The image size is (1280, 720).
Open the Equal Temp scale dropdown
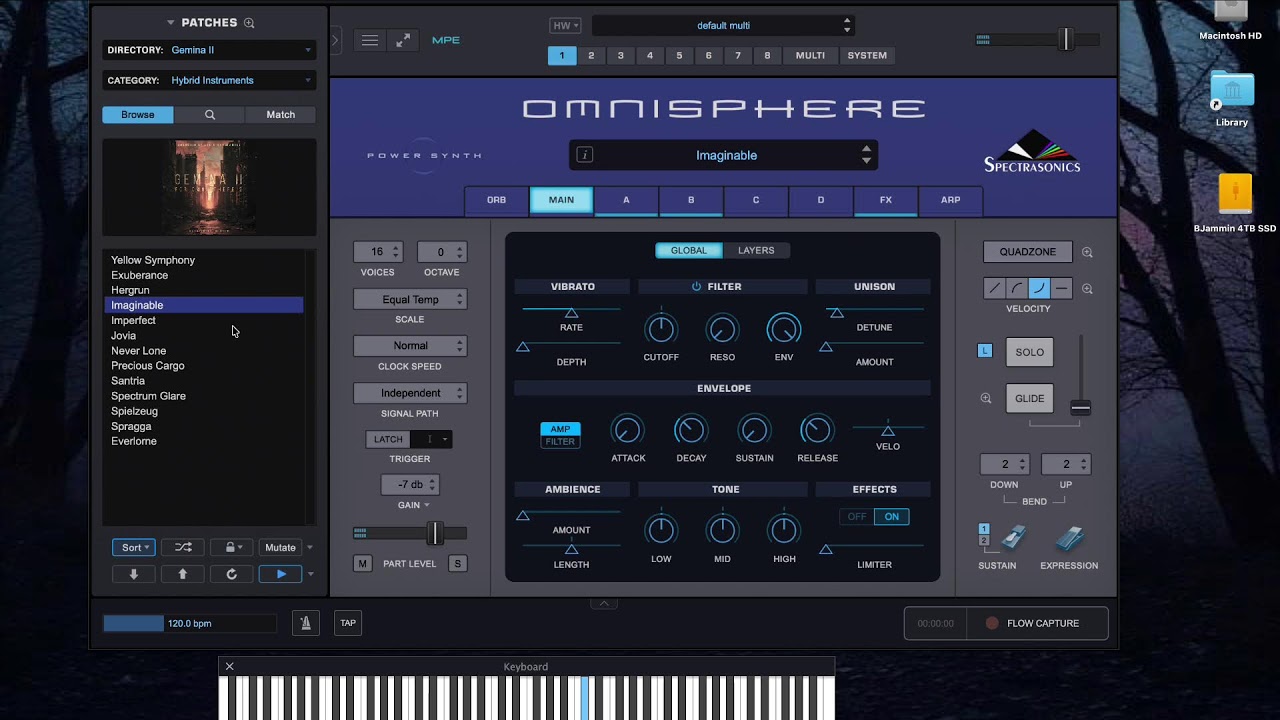[410, 299]
